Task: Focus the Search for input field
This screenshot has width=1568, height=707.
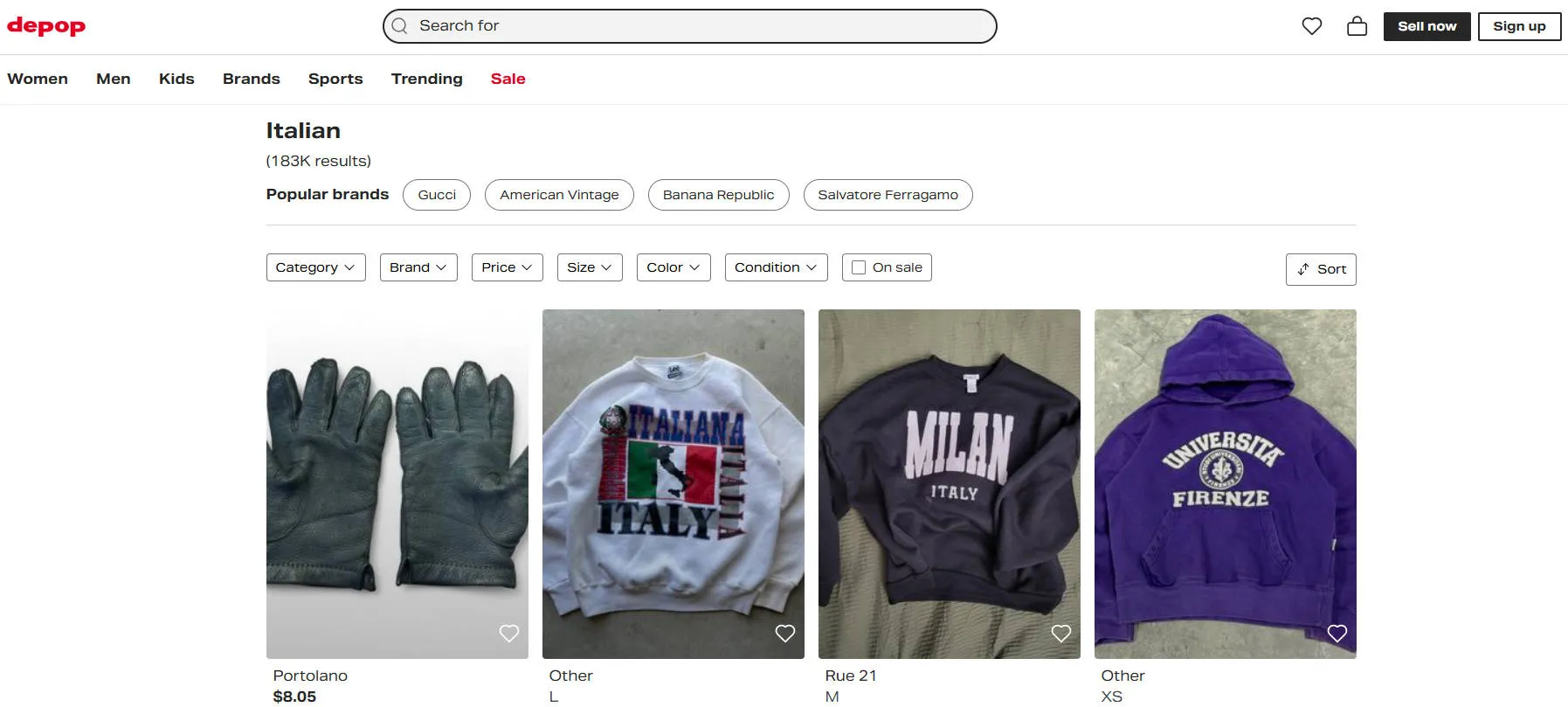Action: click(690, 26)
